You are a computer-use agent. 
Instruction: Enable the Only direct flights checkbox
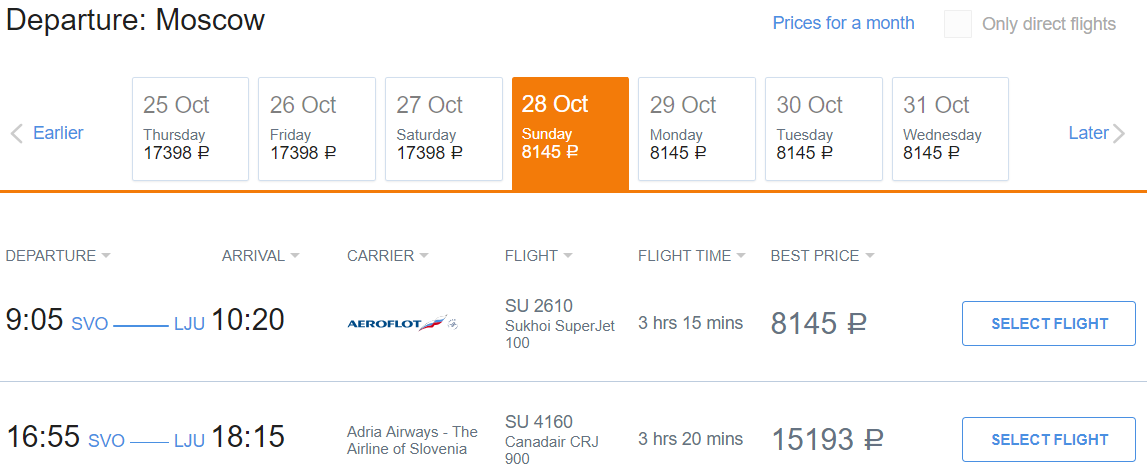pos(958,24)
